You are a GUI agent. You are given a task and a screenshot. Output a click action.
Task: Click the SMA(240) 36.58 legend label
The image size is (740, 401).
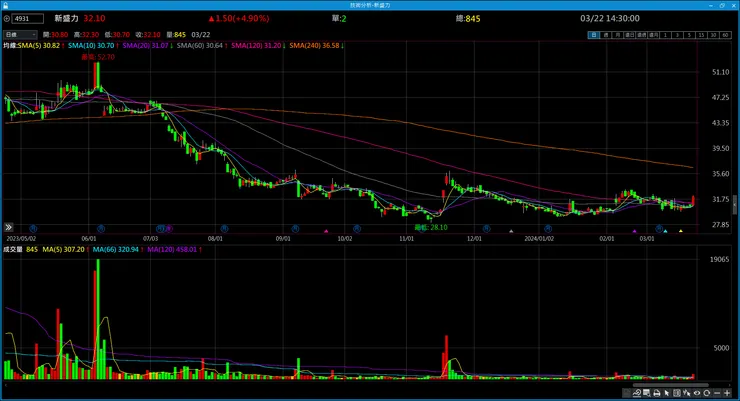pos(314,45)
